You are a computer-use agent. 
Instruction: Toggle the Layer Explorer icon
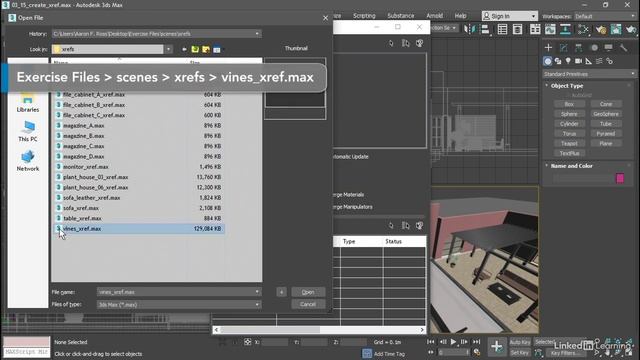coord(518,29)
